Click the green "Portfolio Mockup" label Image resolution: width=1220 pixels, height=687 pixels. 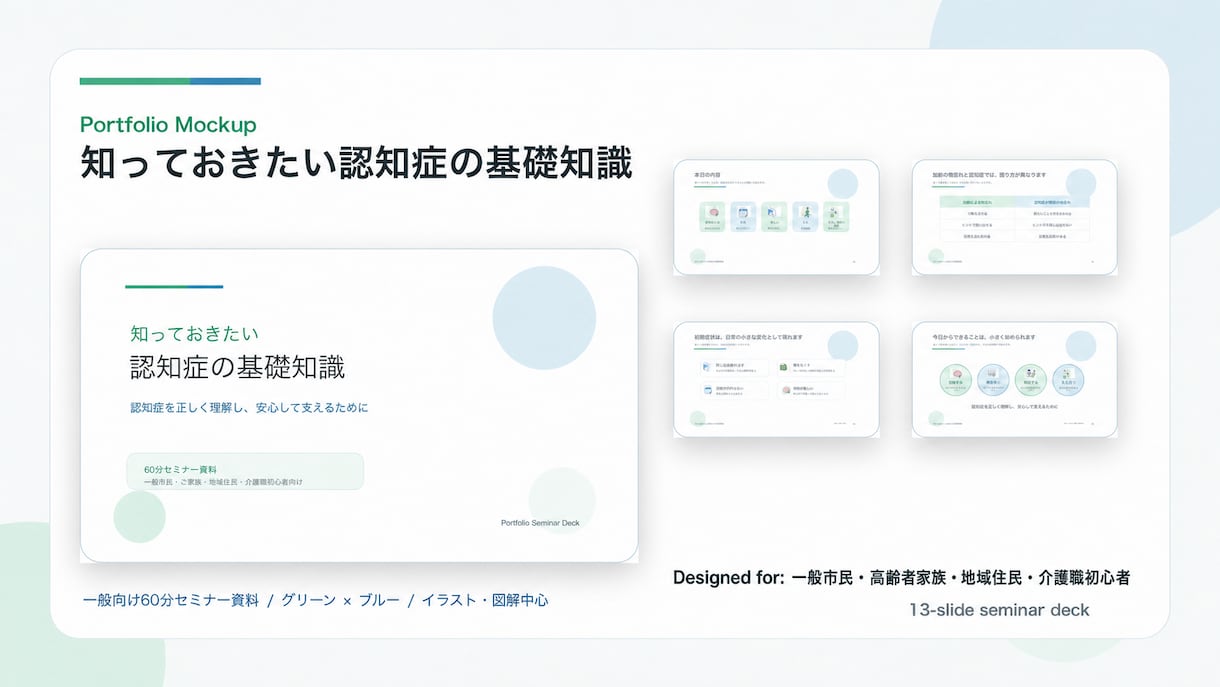pyautogui.click(x=168, y=124)
